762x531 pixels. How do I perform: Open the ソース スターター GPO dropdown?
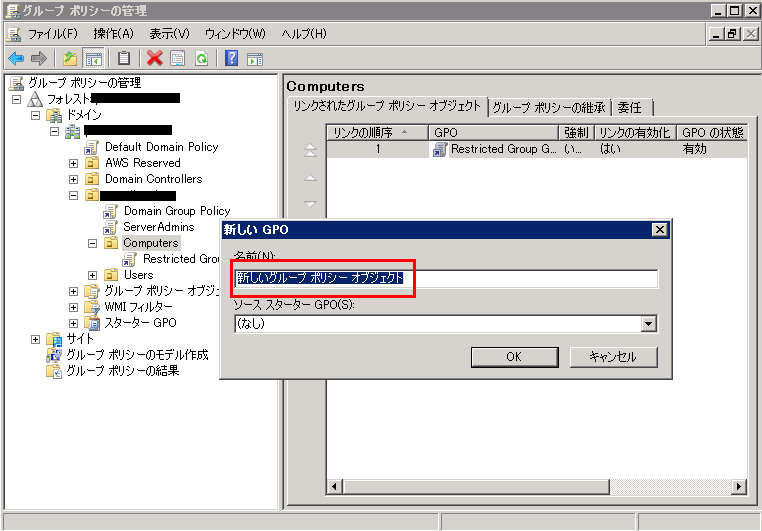(649, 324)
